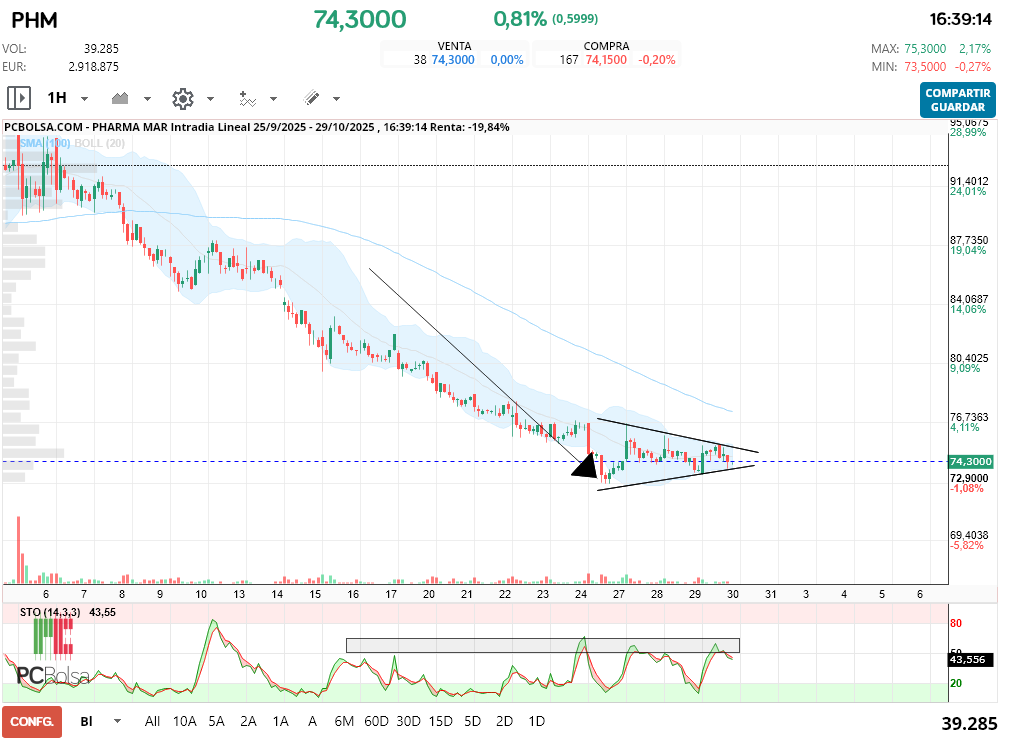Image resolution: width=1011 pixels, height=743 pixels.
Task: Select the 6M time range
Action: (345, 721)
